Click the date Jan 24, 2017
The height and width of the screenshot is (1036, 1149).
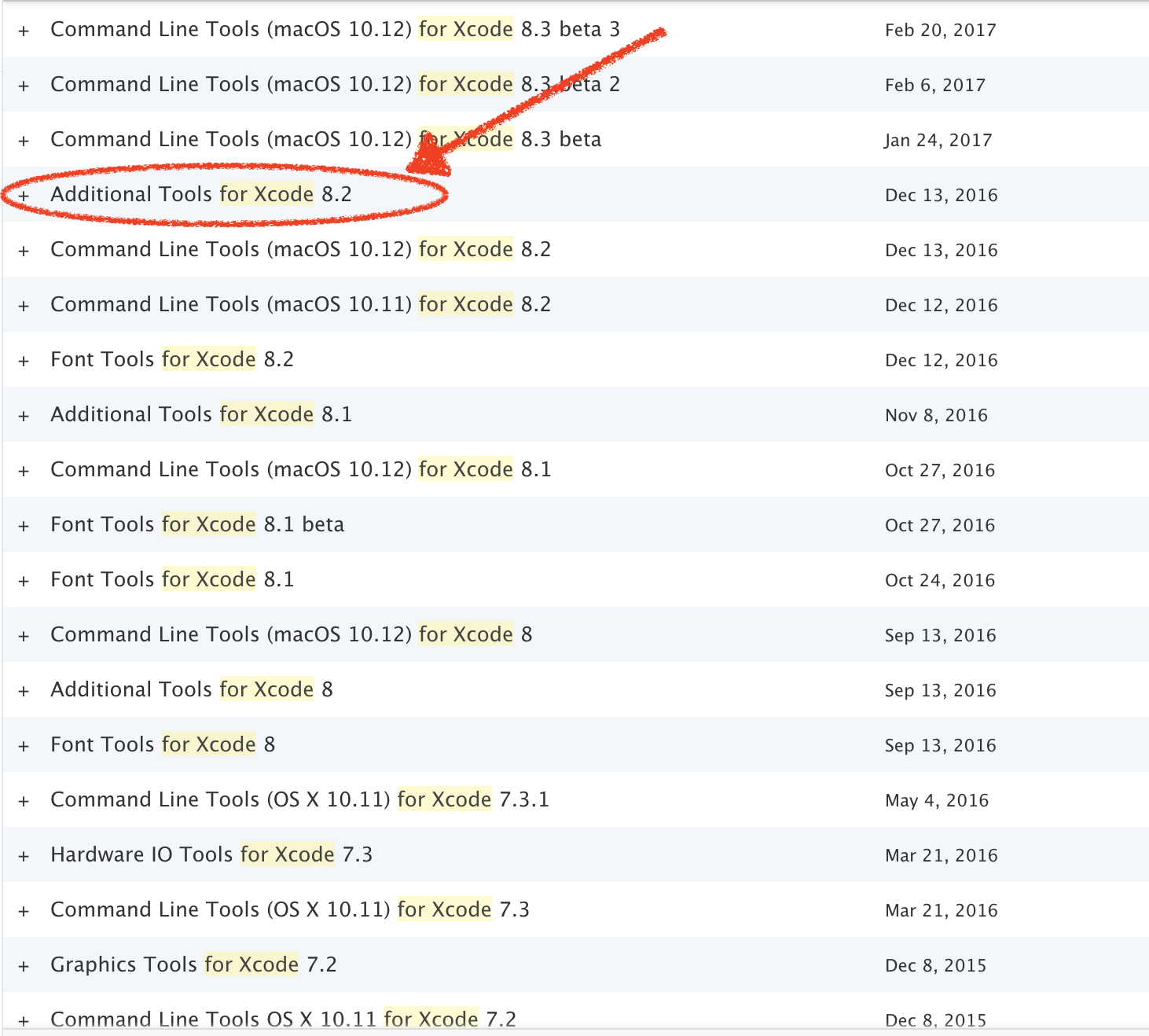click(x=938, y=141)
